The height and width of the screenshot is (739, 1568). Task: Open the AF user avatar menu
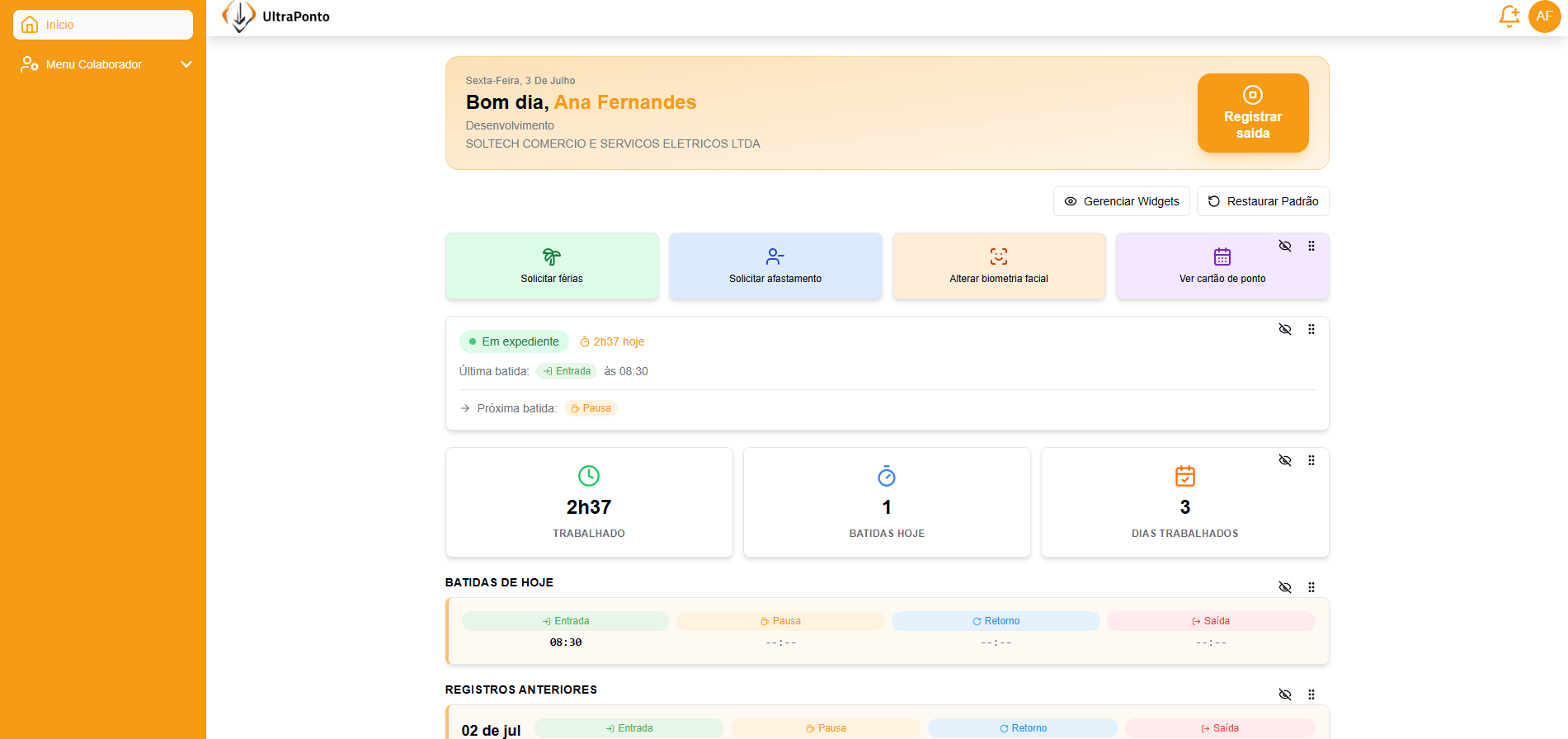tap(1544, 16)
